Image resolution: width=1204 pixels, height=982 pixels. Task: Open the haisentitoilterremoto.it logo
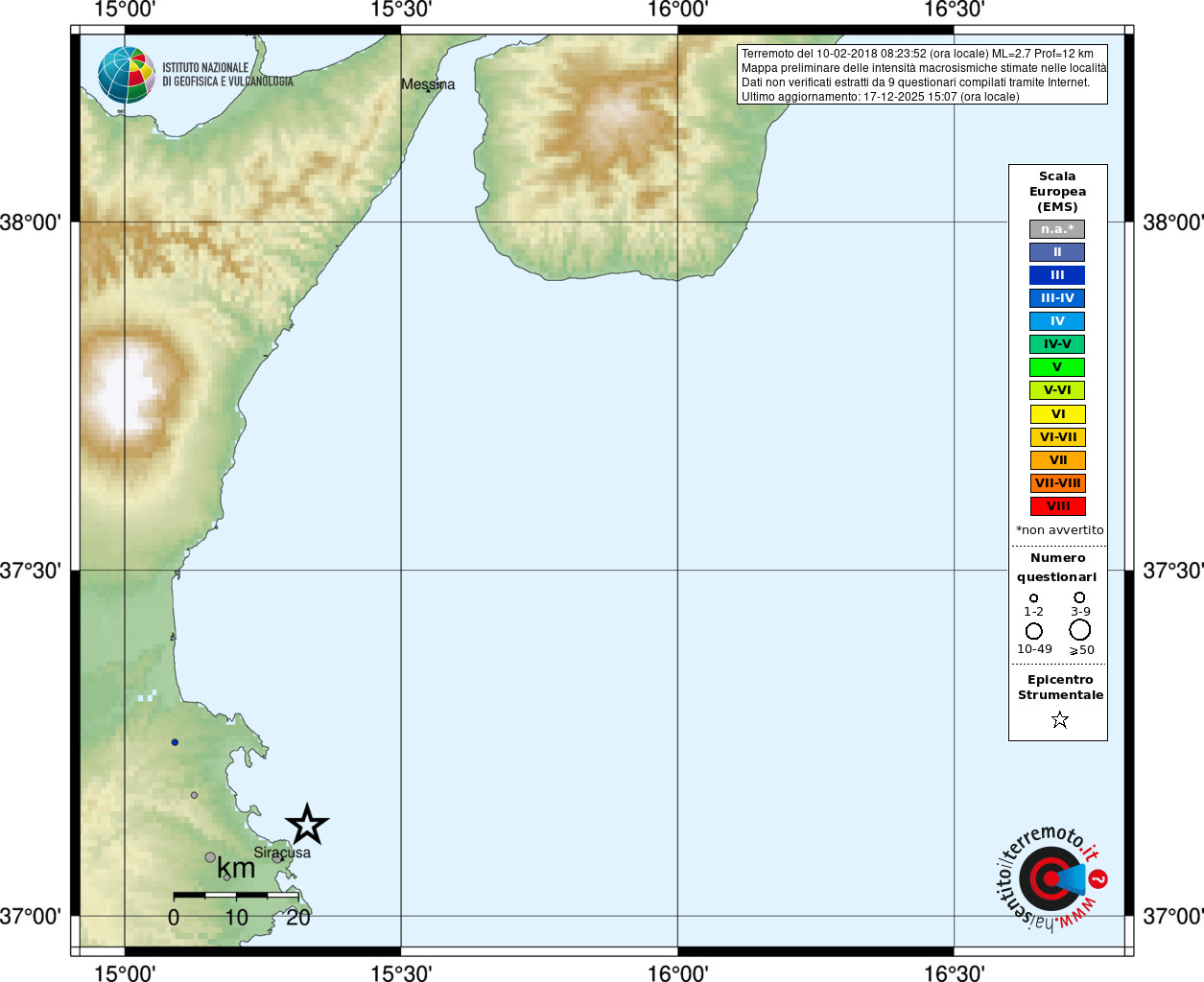tap(1052, 877)
